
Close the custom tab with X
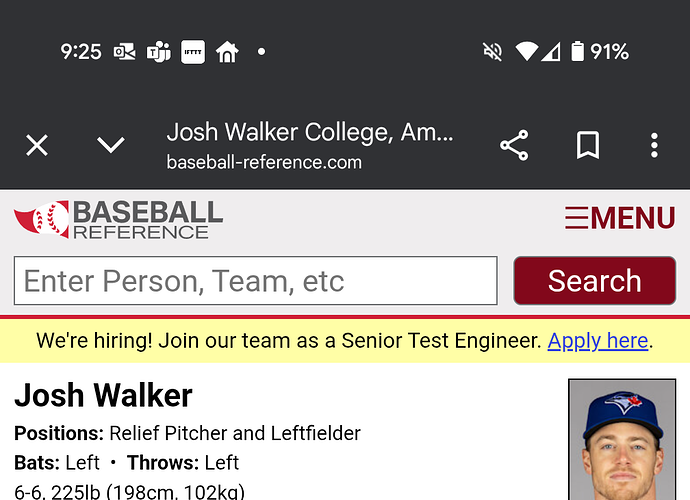tap(37, 145)
